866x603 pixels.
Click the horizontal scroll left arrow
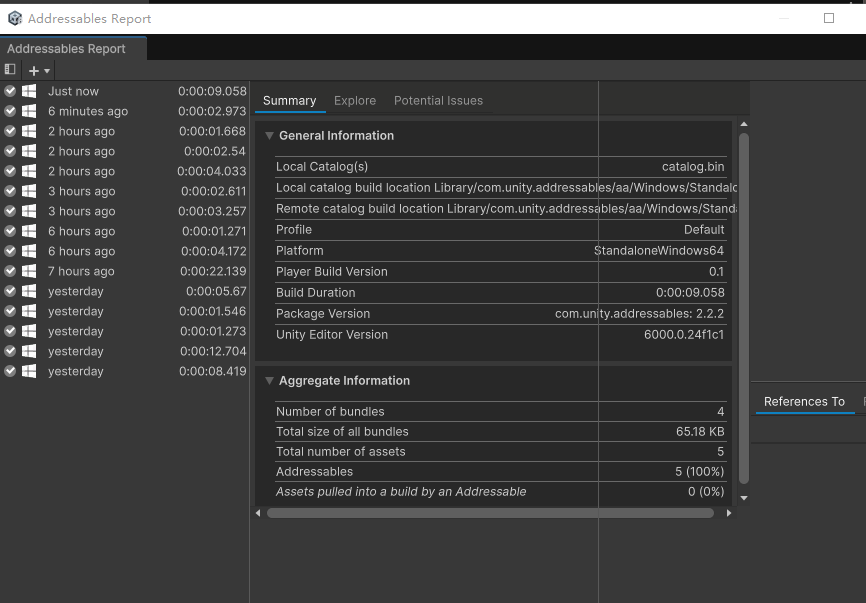(258, 513)
